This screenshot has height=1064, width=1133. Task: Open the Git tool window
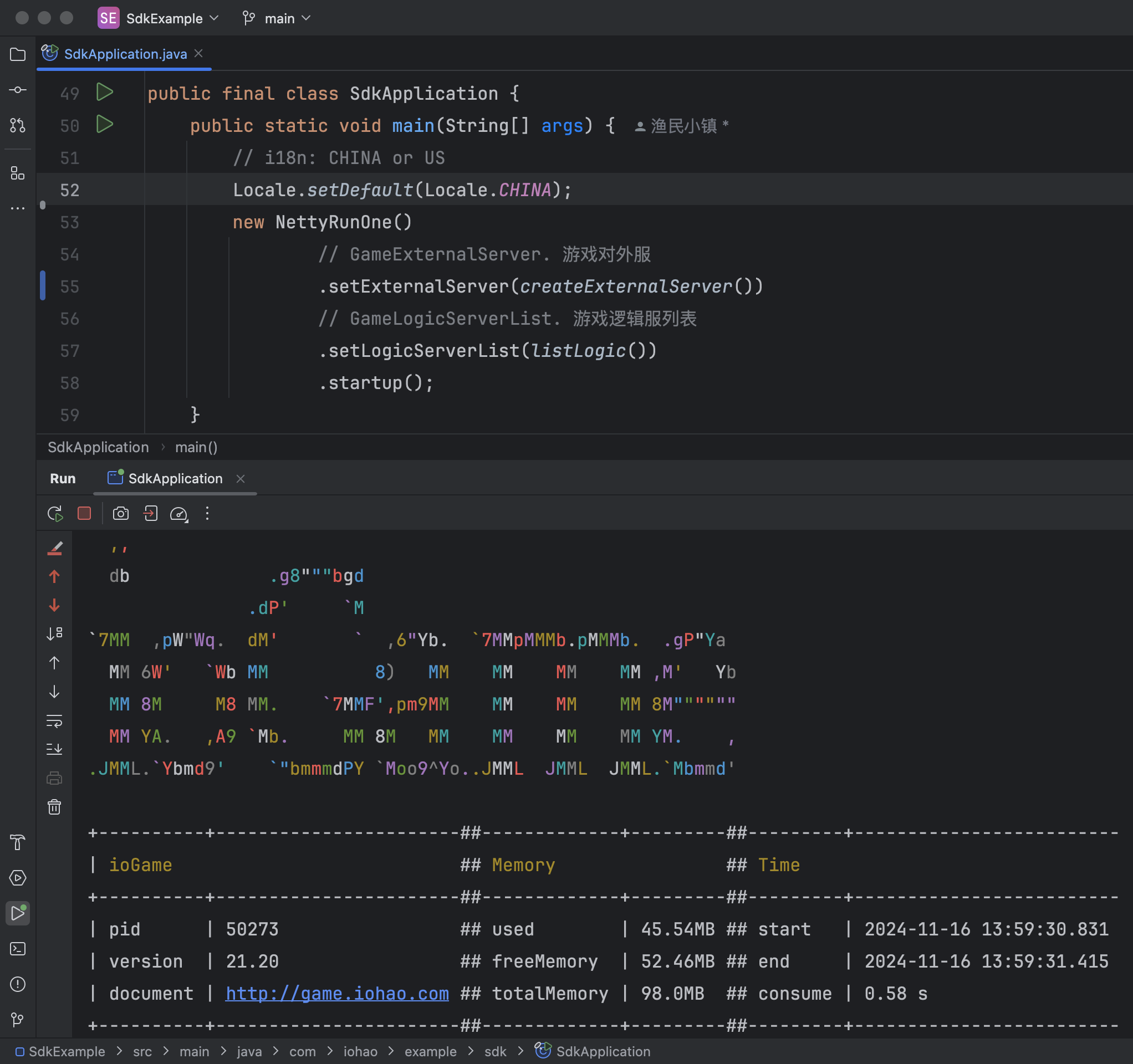[18, 1020]
